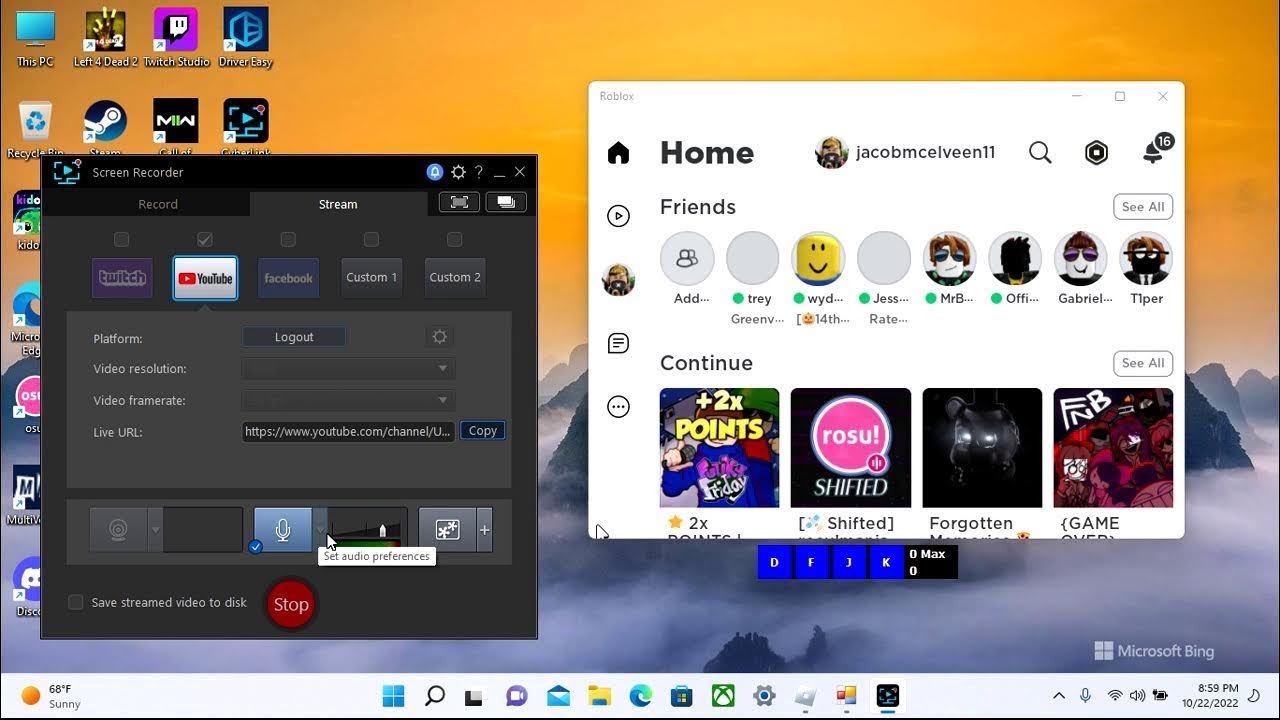Uncheck the YouTube platform checkbox
Screen dimensions: 1280x720
pos(205,239)
